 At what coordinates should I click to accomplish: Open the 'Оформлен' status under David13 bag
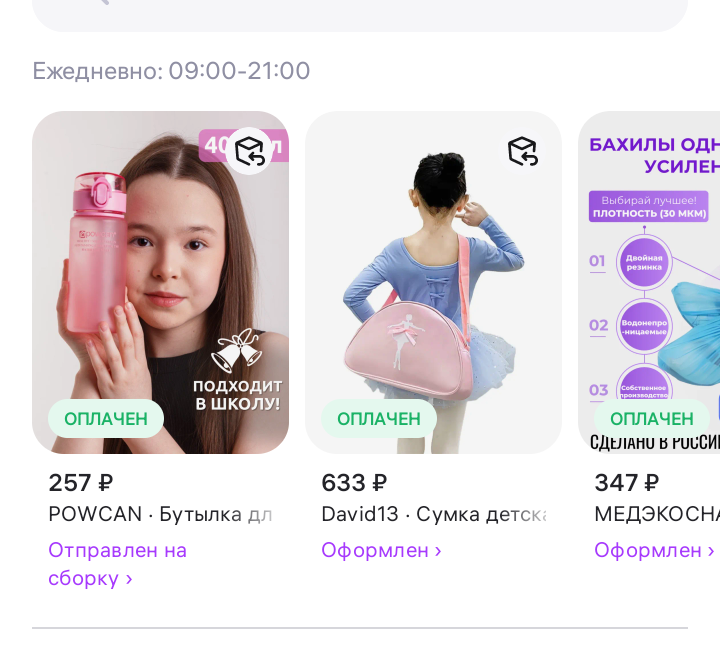pyautogui.click(x=382, y=550)
